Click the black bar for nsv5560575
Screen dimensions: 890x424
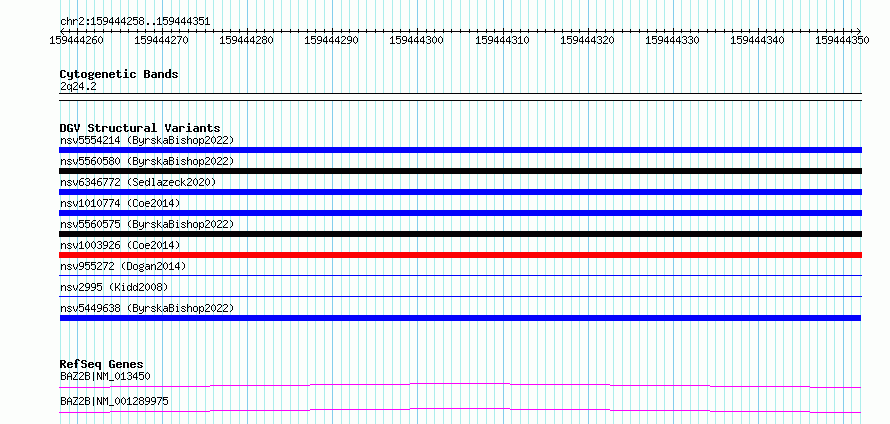click(460, 234)
